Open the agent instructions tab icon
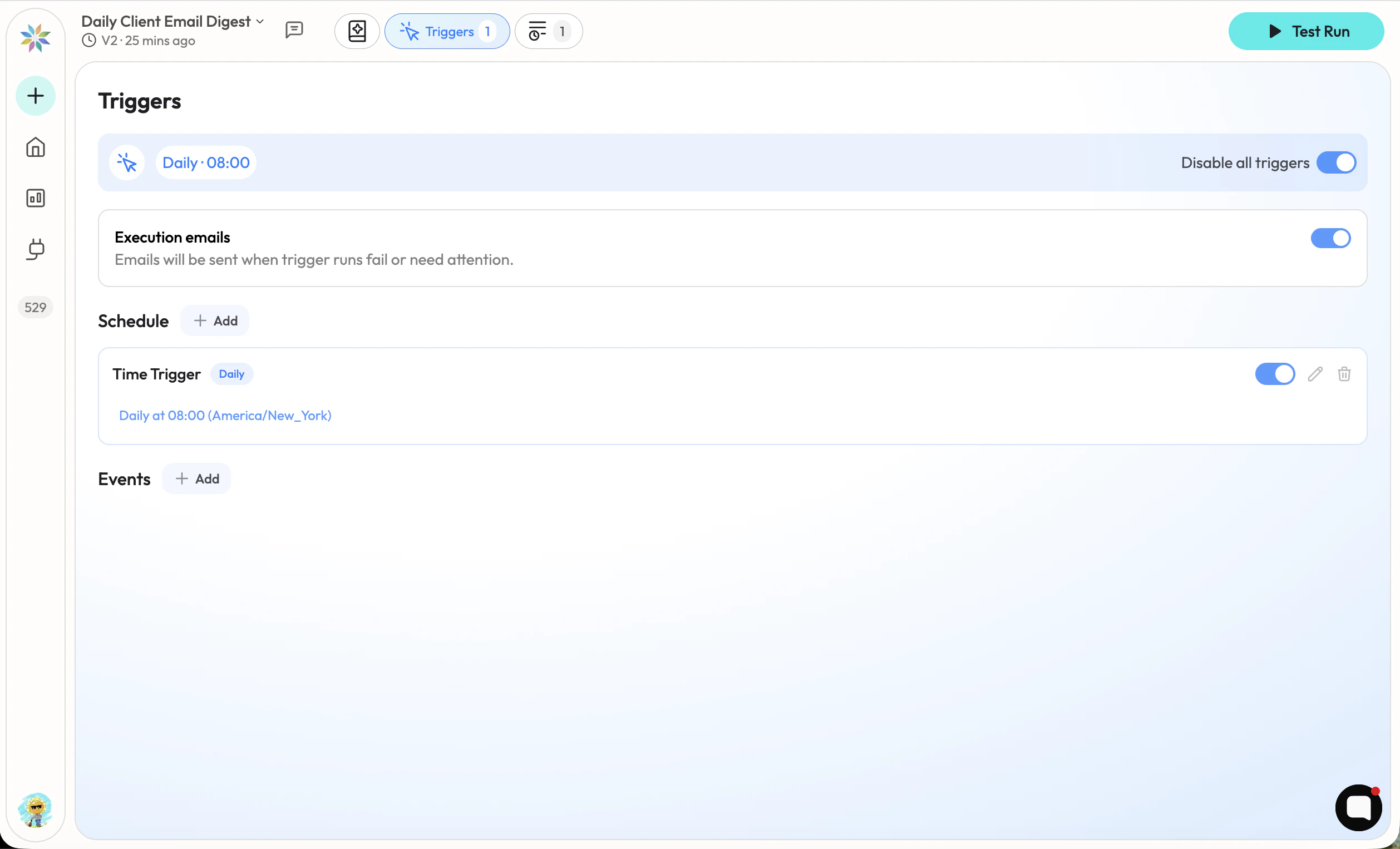This screenshot has width=1400, height=849. click(357, 31)
